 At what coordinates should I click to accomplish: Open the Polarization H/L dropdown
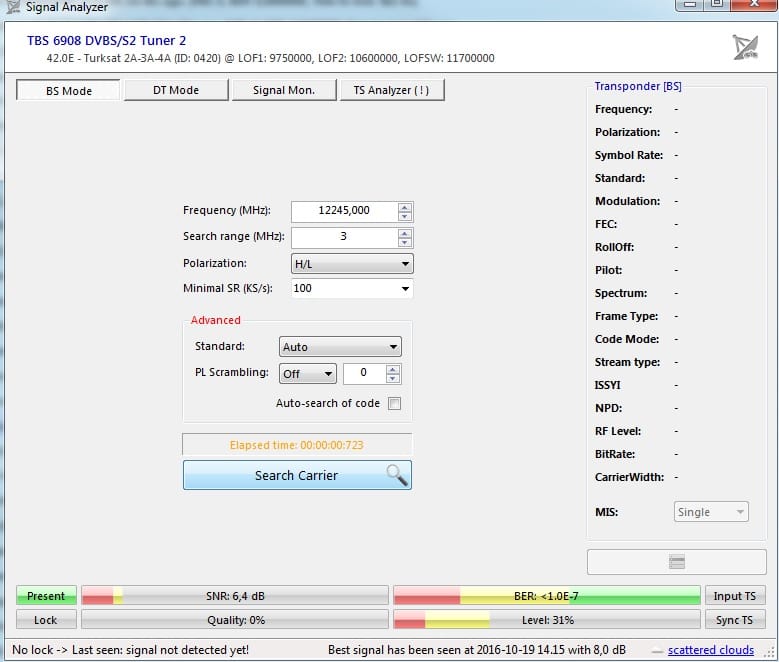(x=352, y=264)
